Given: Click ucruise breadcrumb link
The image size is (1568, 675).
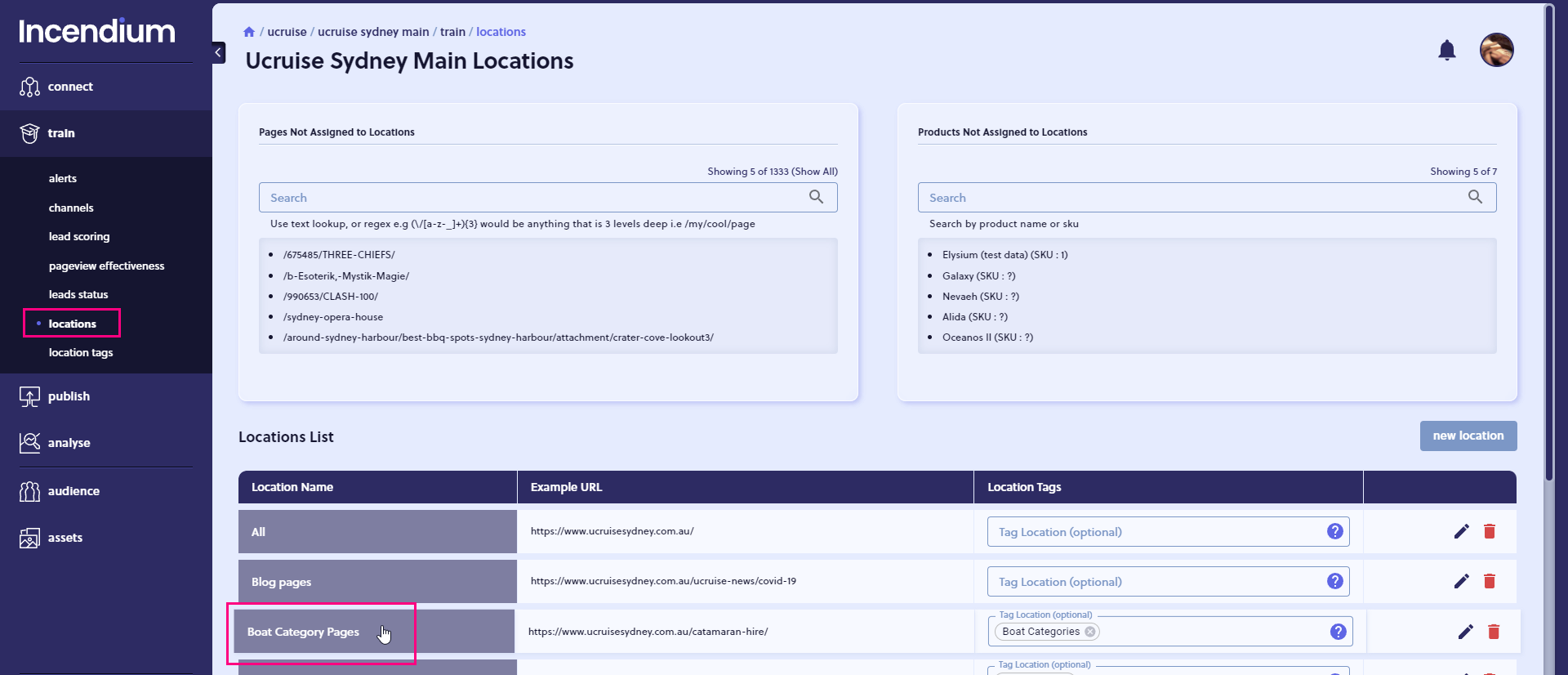Looking at the screenshot, I should click(287, 32).
